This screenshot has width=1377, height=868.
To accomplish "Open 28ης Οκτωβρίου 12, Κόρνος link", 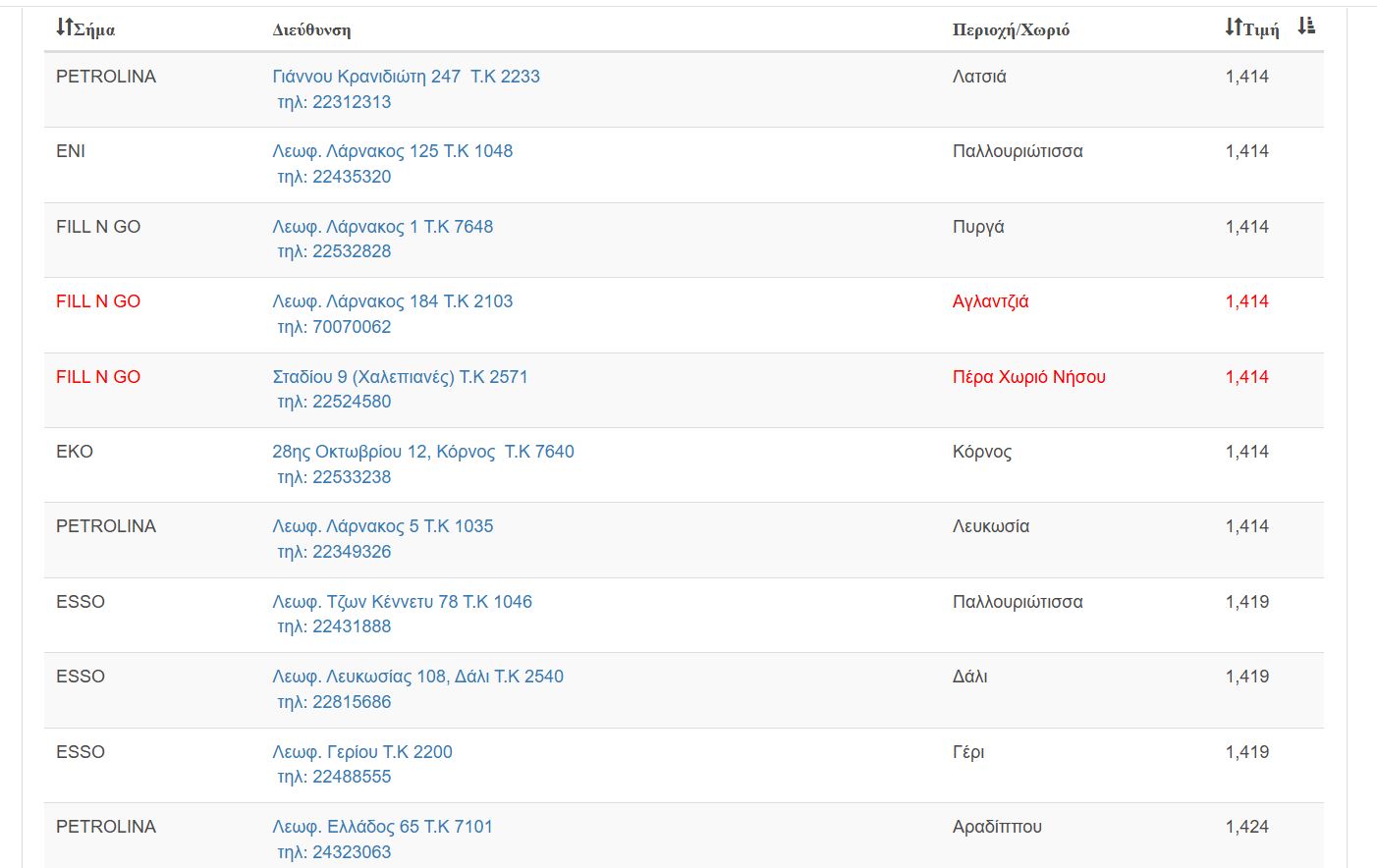I will pyautogui.click(x=422, y=452).
